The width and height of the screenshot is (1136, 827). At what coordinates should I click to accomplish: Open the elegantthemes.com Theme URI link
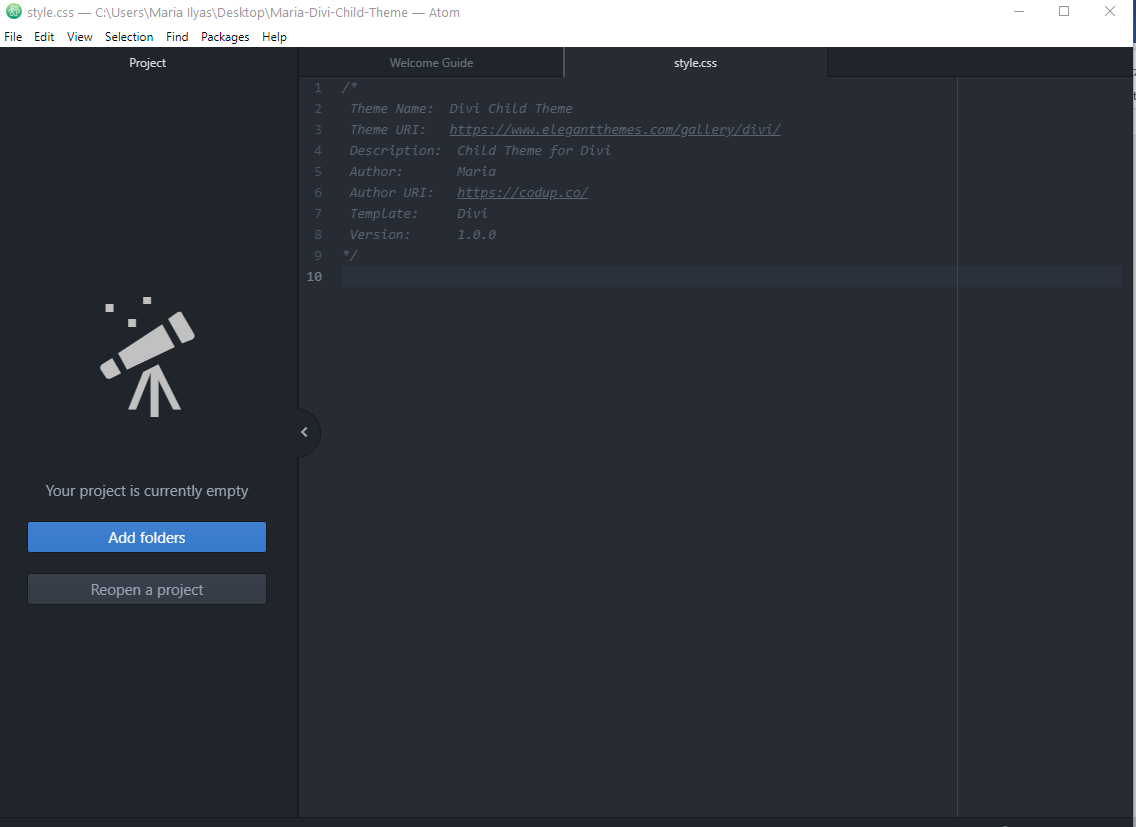[x=615, y=130]
